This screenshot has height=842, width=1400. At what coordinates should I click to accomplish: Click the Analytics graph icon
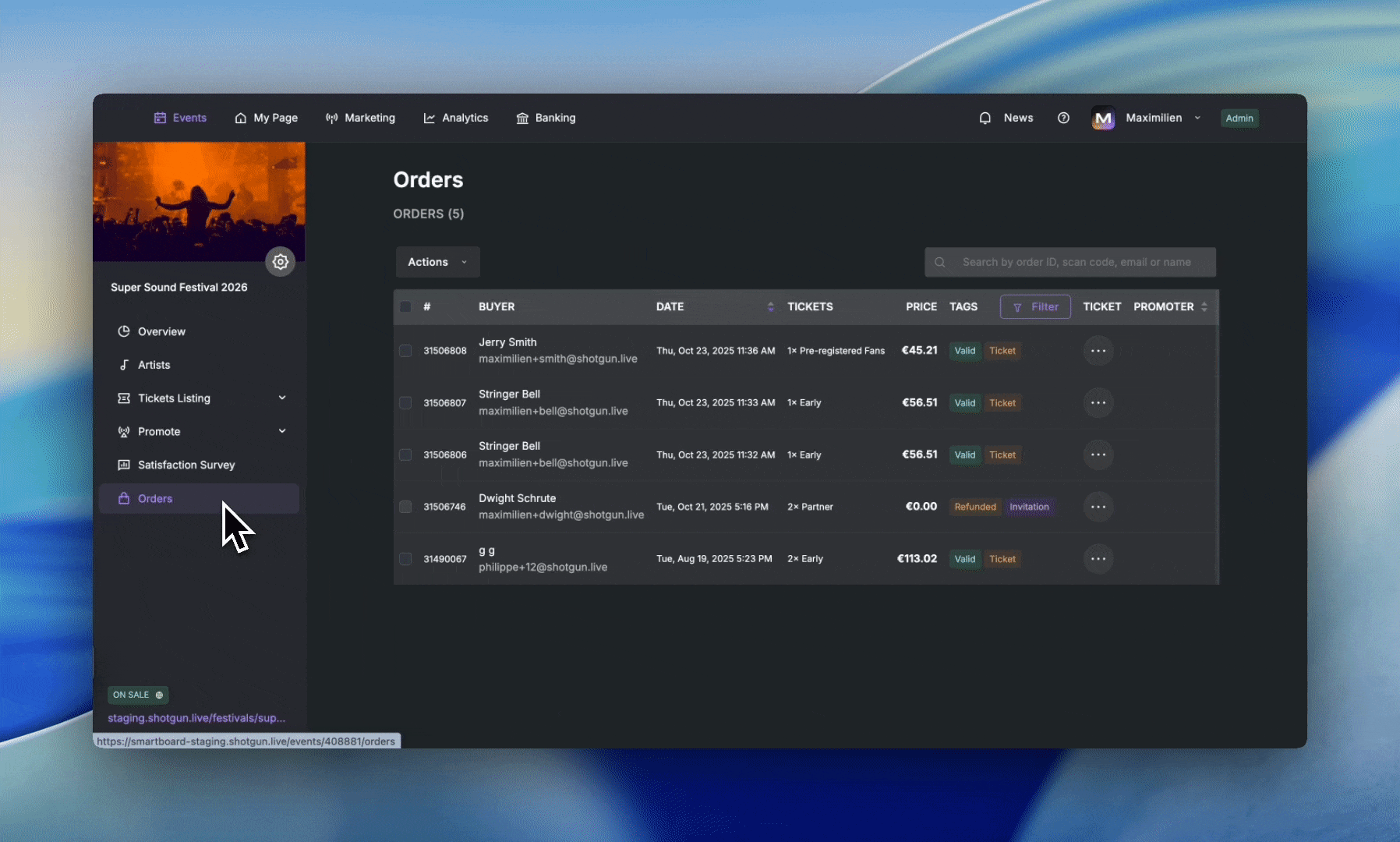click(430, 118)
